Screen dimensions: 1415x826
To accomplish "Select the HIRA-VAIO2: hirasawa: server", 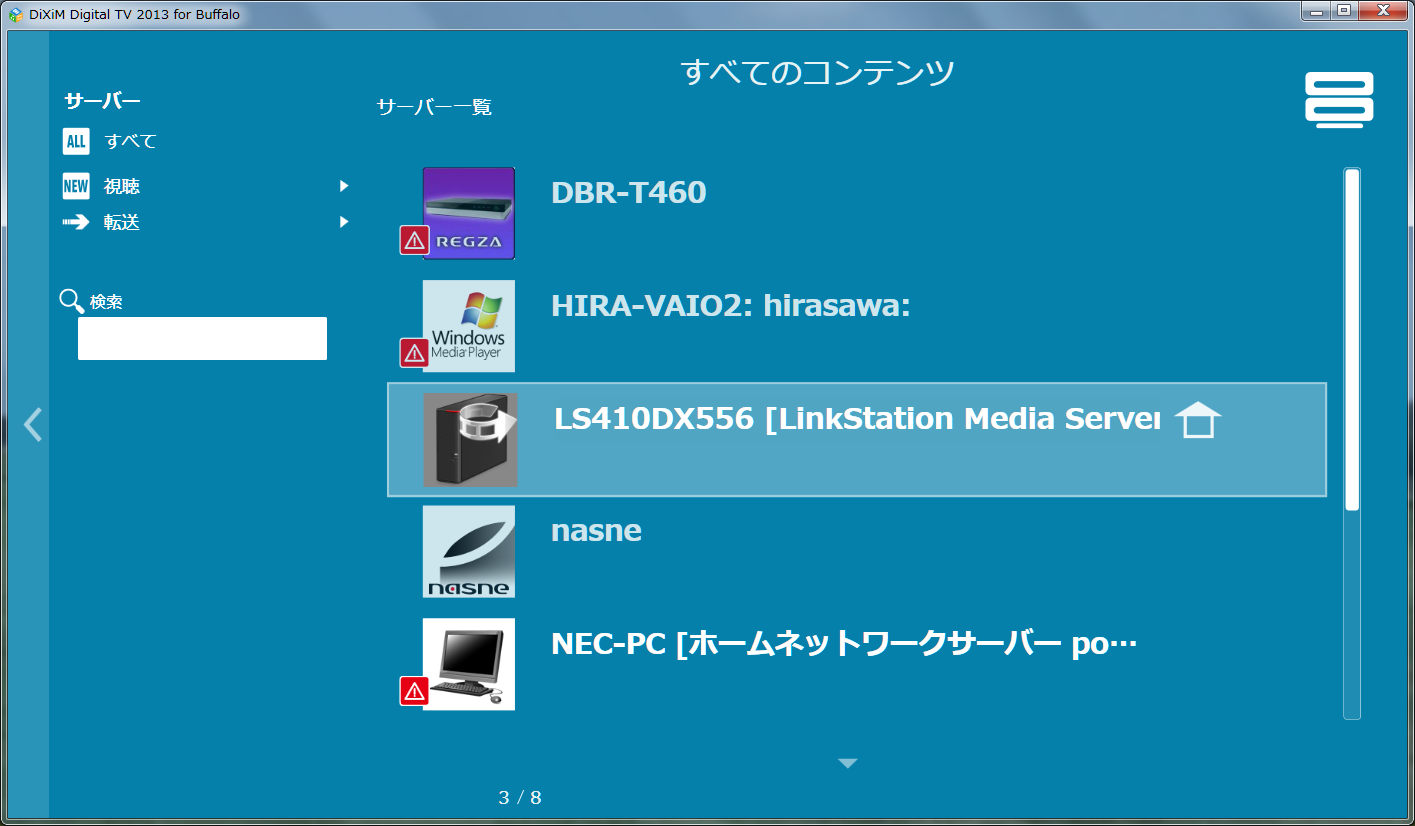I will [x=731, y=306].
